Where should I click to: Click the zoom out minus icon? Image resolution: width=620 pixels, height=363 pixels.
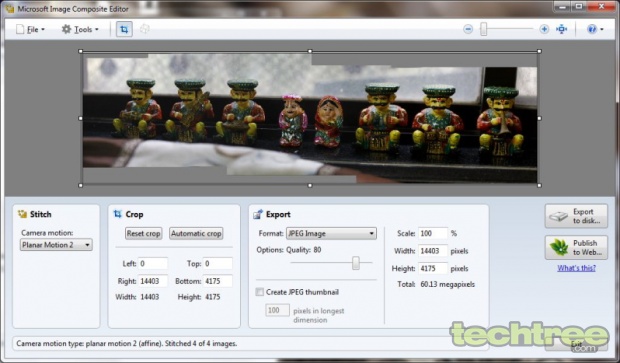point(468,29)
